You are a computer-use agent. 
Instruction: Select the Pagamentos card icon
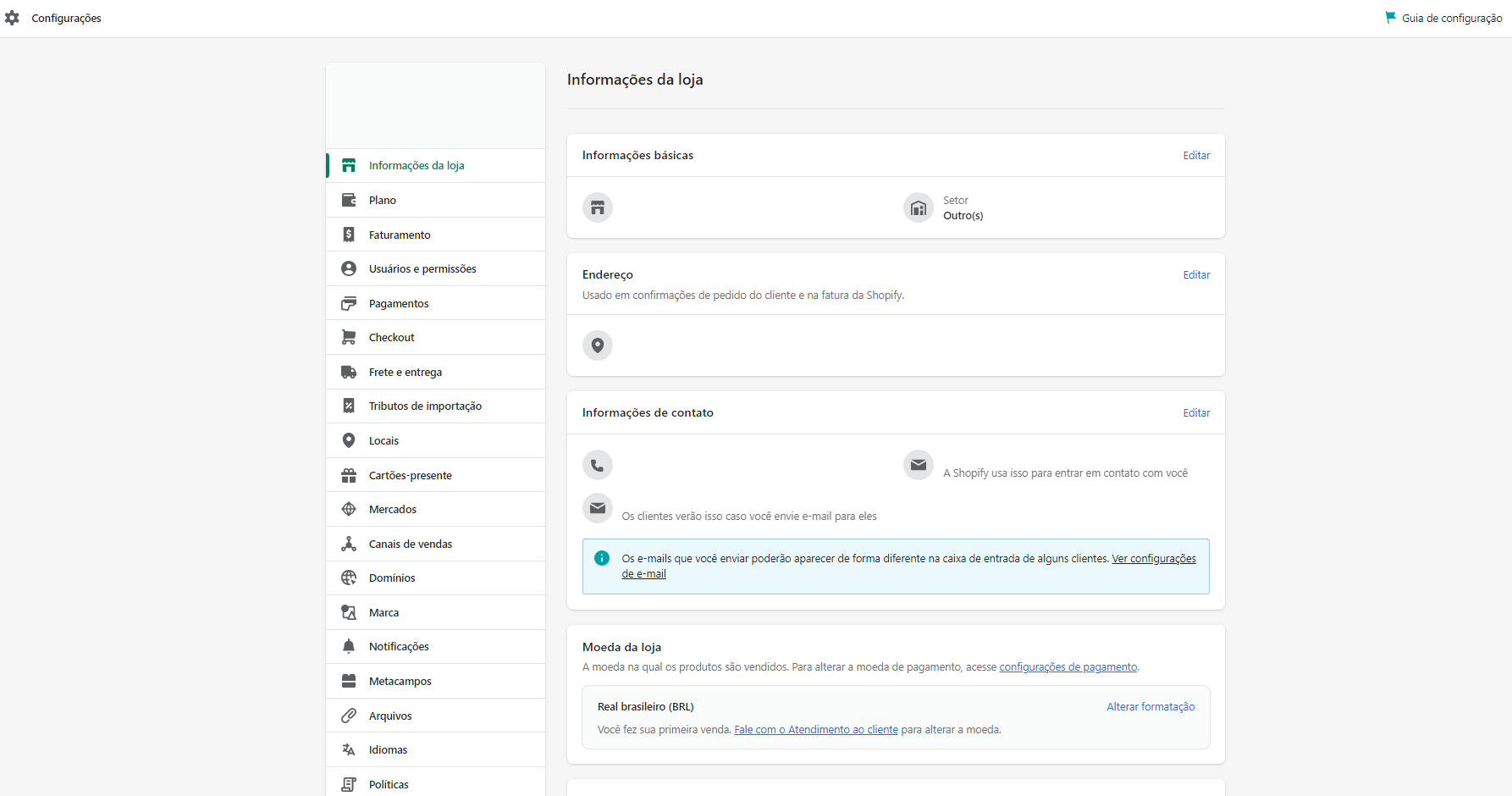(x=348, y=302)
